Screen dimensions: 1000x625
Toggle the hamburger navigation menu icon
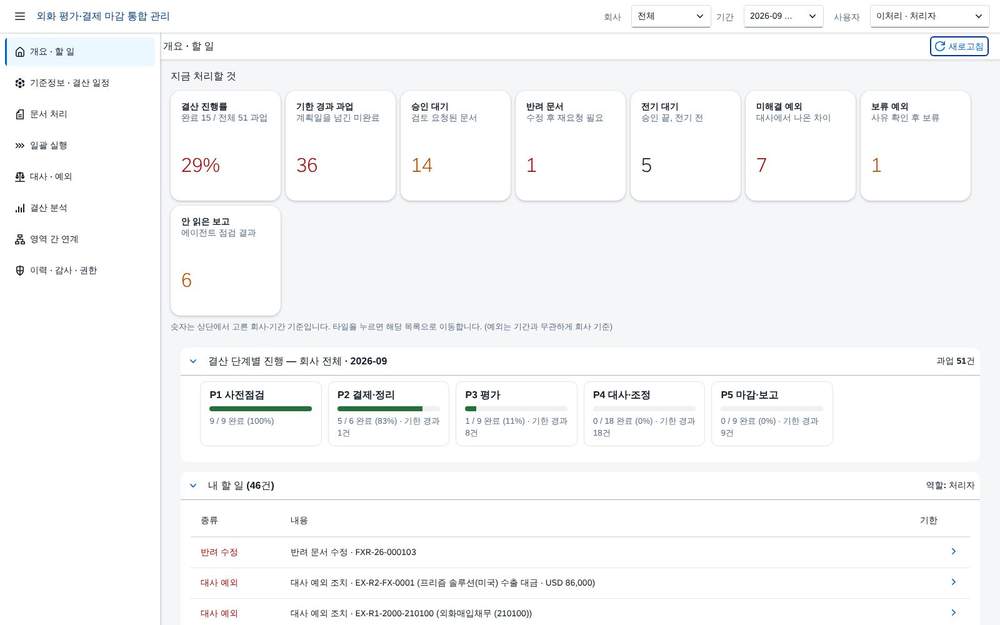coord(20,16)
